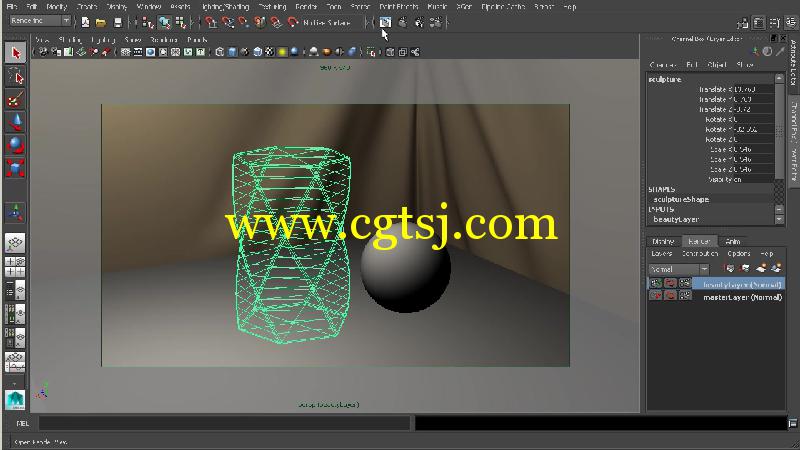Collapse the toolbox arrow above Maya logo

[x=15, y=383]
